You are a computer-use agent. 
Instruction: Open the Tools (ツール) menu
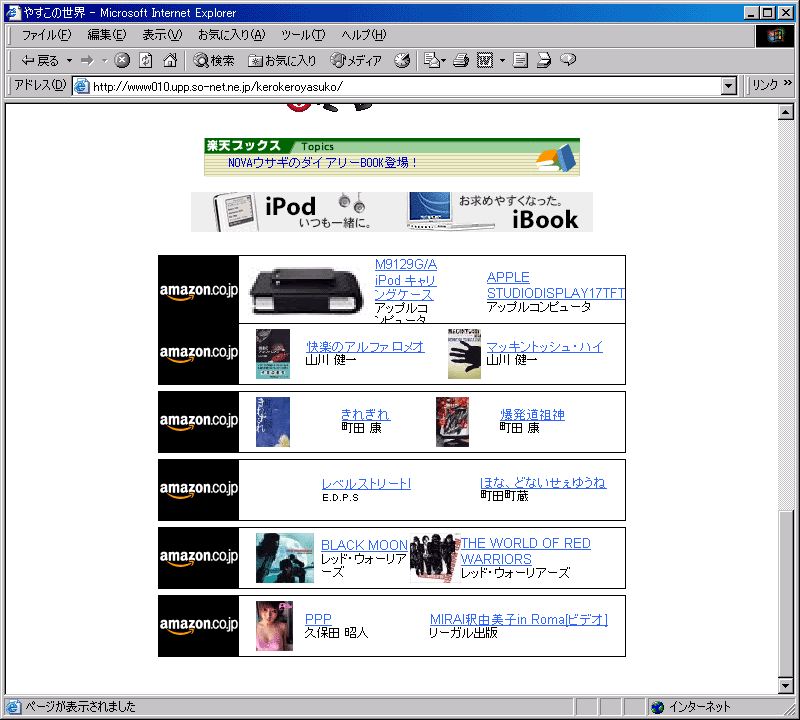pyautogui.click(x=303, y=35)
